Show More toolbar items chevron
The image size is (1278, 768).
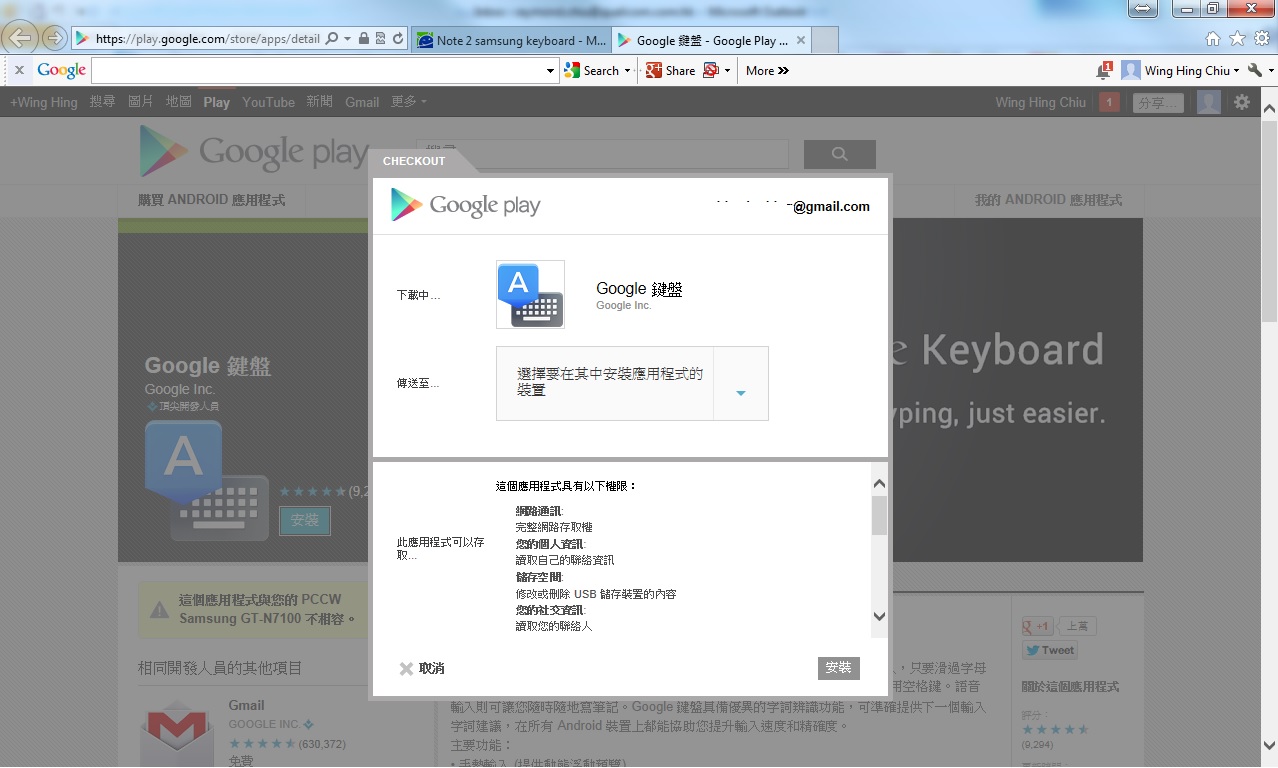(x=767, y=71)
